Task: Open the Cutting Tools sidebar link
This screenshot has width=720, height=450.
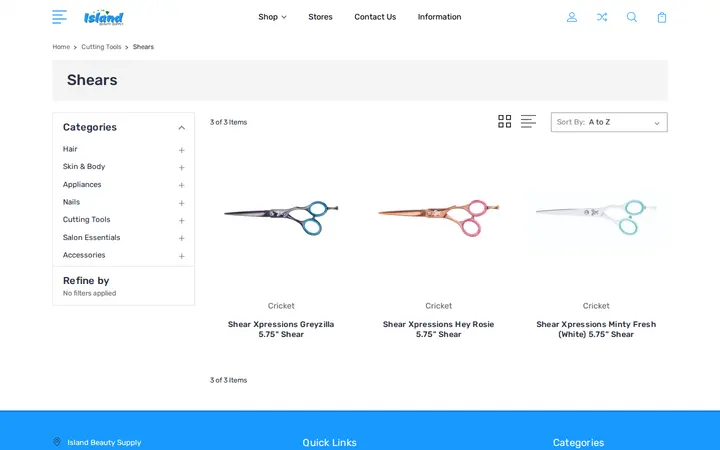Action: click(x=86, y=219)
